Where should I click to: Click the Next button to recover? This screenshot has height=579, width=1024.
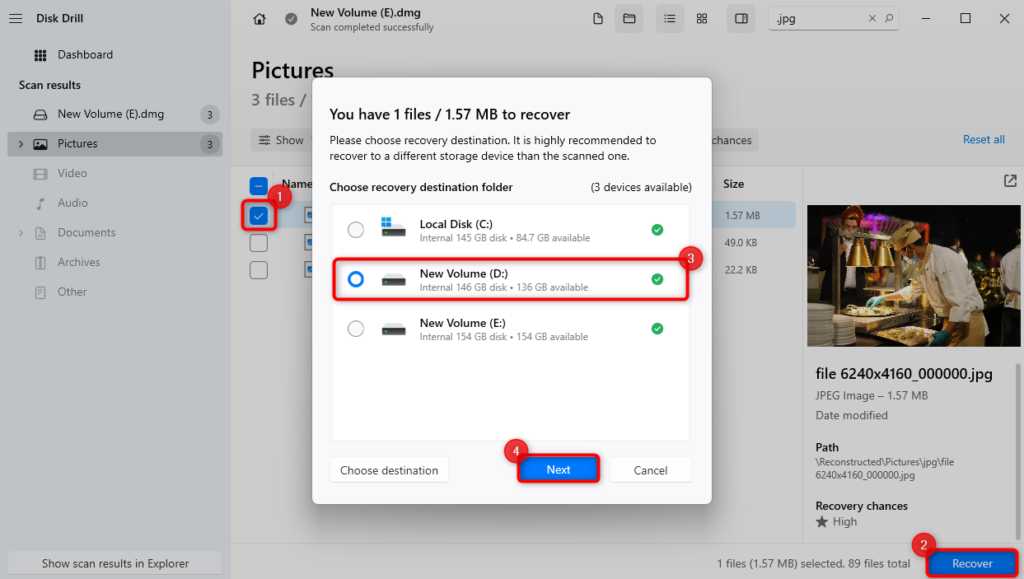point(558,469)
